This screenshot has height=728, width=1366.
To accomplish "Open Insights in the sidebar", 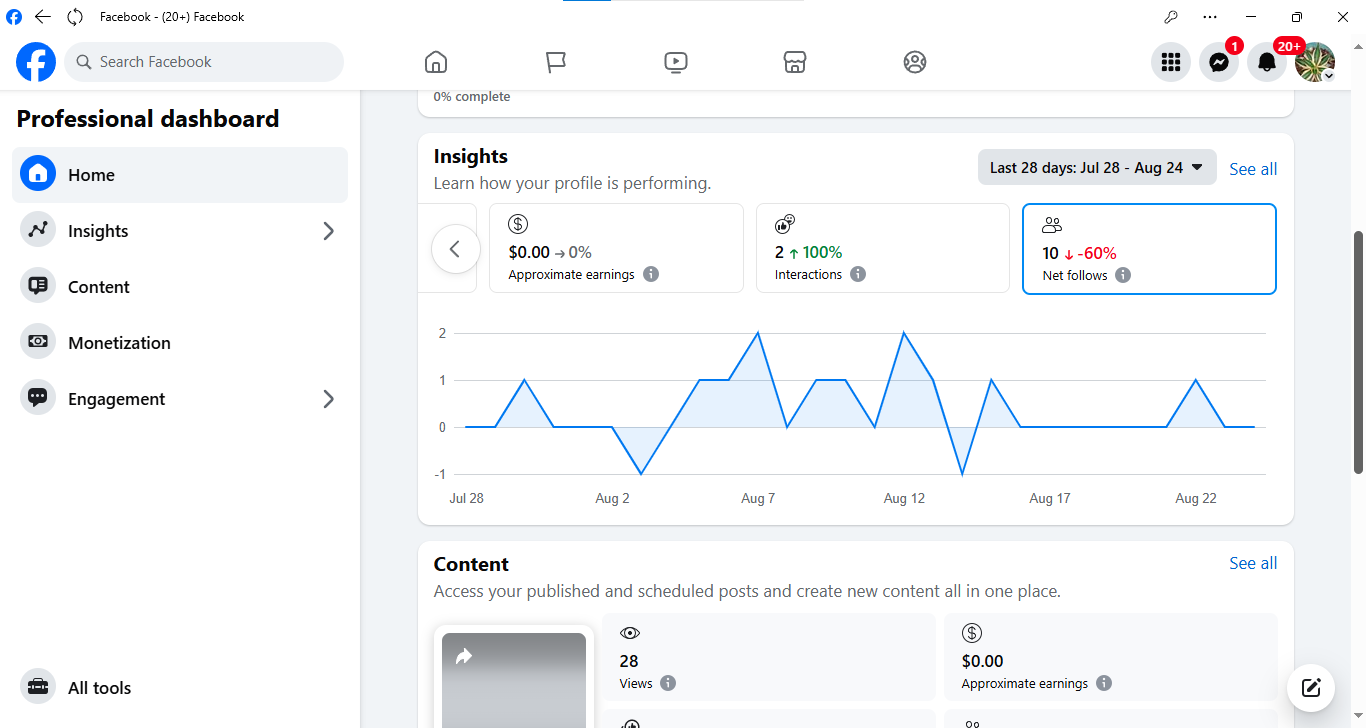I will pyautogui.click(x=180, y=231).
